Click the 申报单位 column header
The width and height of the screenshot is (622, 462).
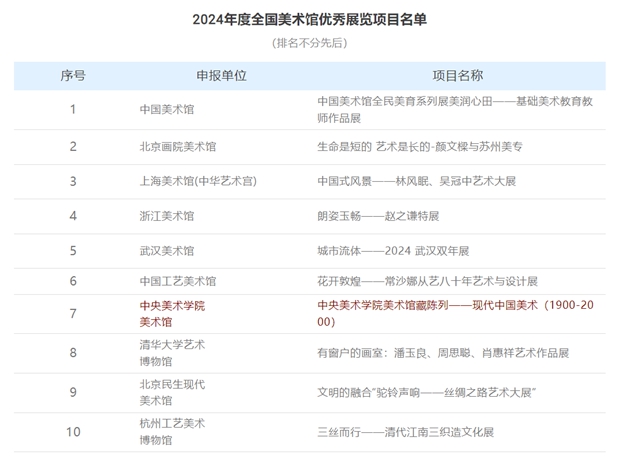point(221,75)
